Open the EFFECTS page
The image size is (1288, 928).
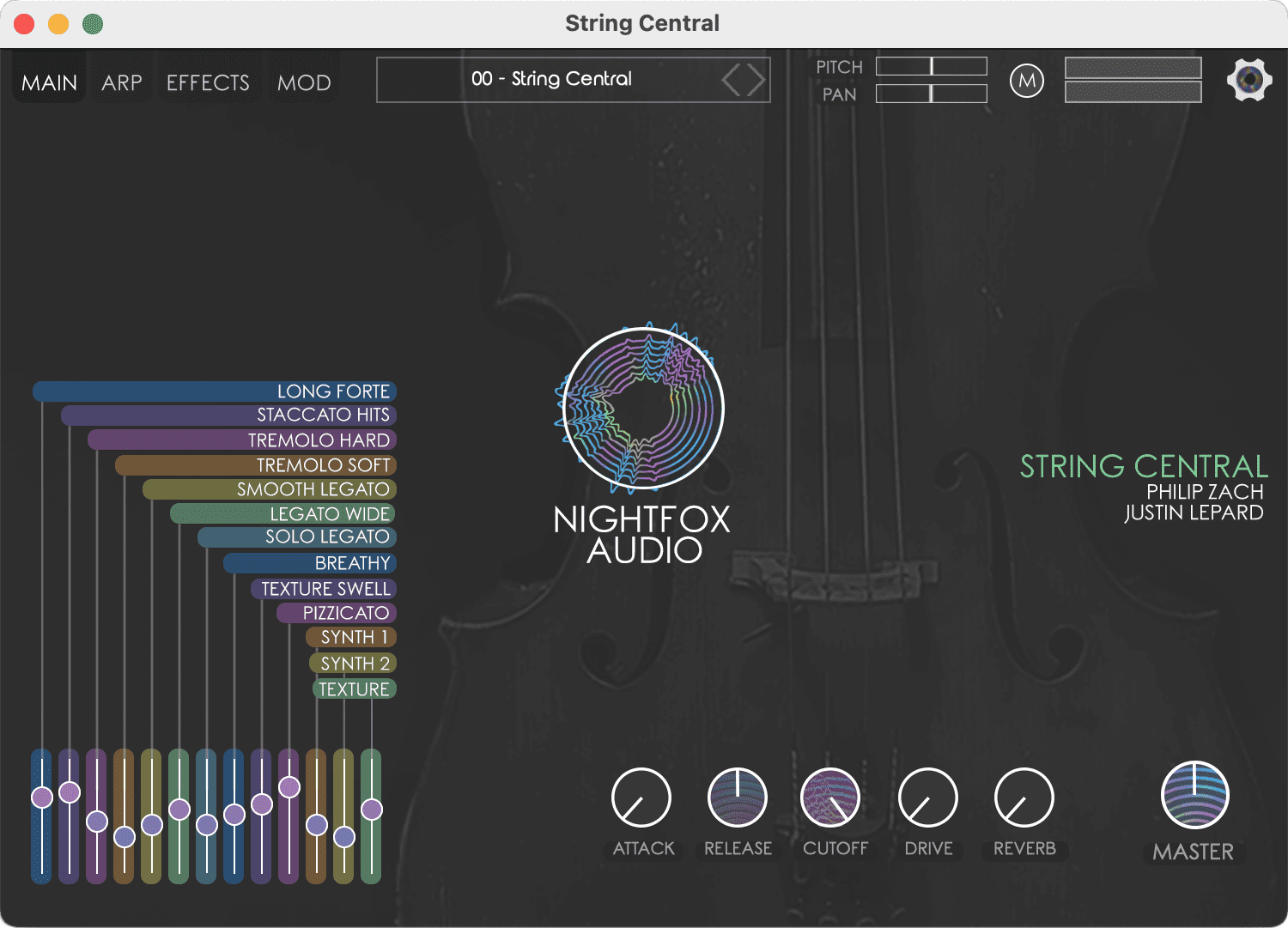point(208,82)
